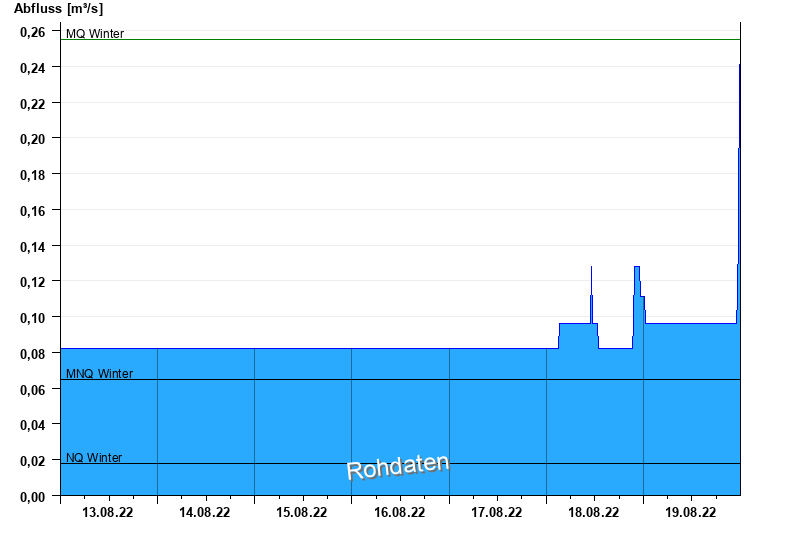Screen dimensions: 800x550
Task: Click the 0,20 y-axis tick label
Action: (x=33, y=139)
